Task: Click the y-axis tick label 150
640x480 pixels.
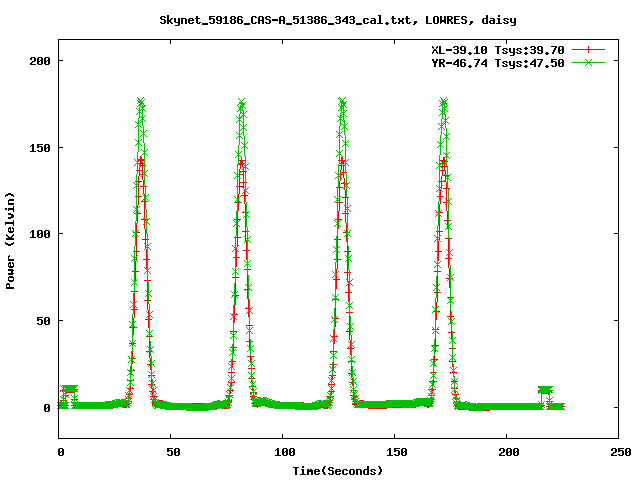Action: coord(40,148)
